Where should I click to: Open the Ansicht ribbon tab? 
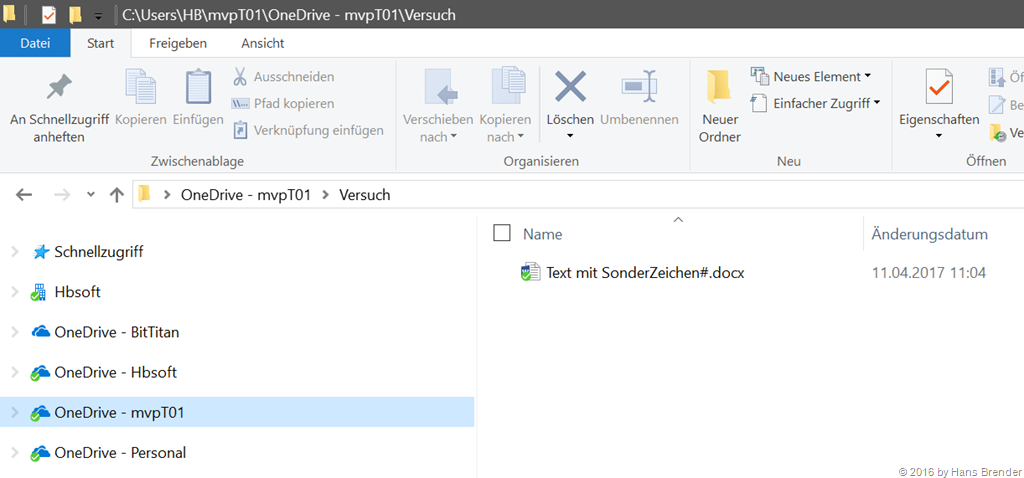point(262,43)
